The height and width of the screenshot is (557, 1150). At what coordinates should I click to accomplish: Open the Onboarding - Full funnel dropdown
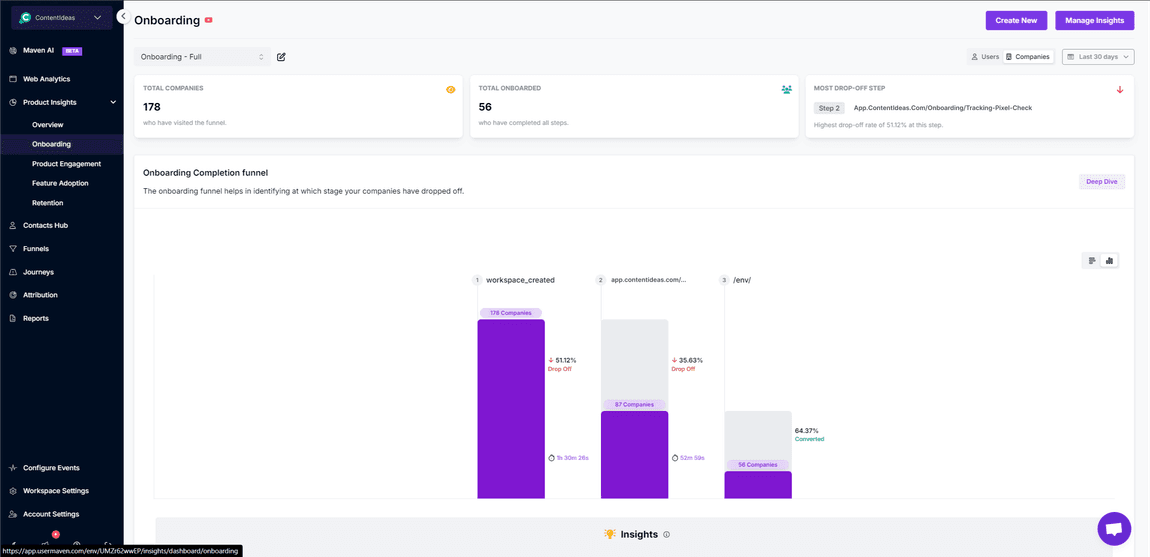[x=202, y=57]
